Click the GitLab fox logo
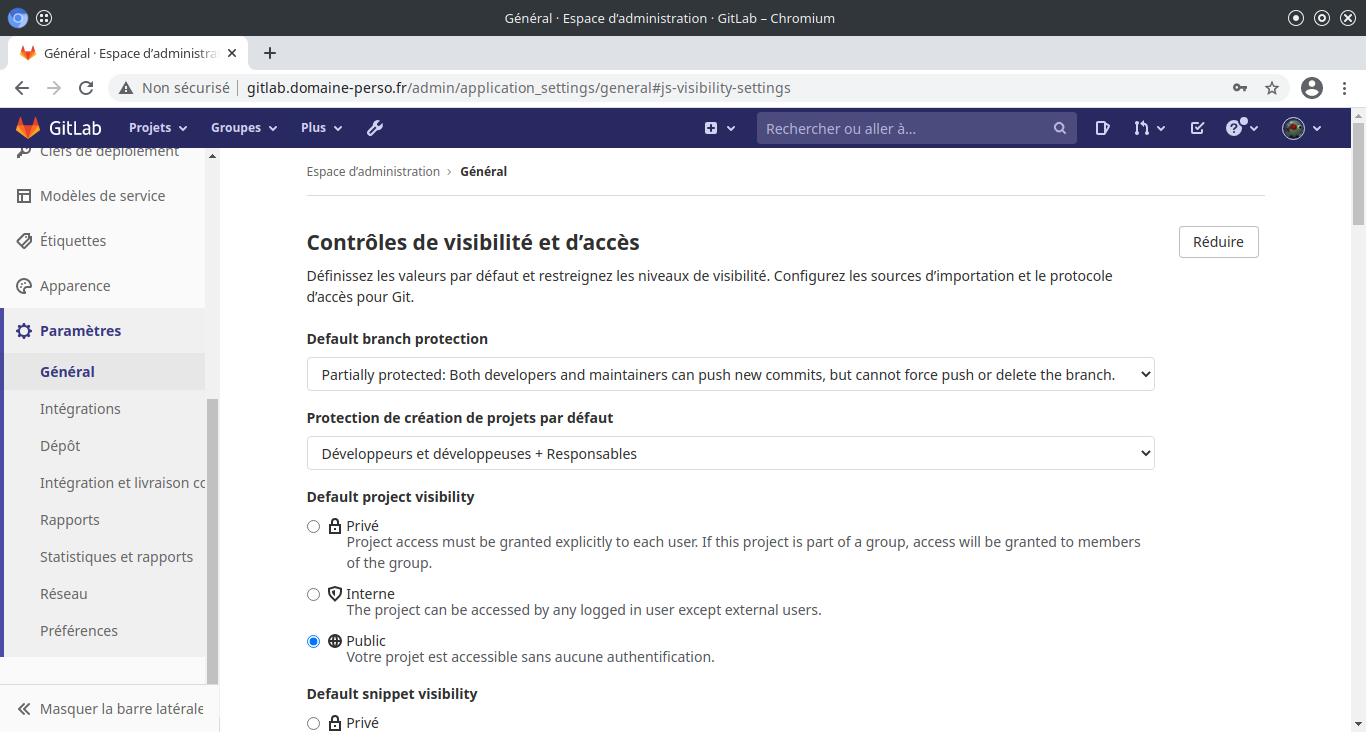This screenshot has height=732, width=1366. point(28,128)
